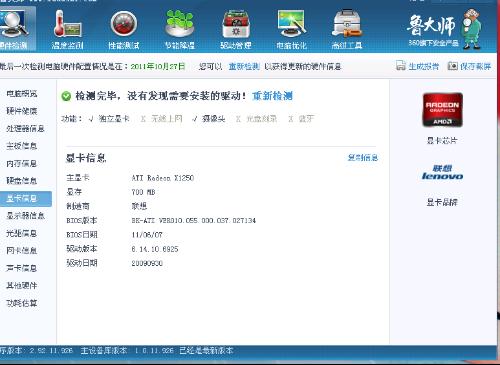Image resolution: width=500 pixels, height=365 pixels.
Task: Click the green checkmark status icon
Action: tap(66, 96)
